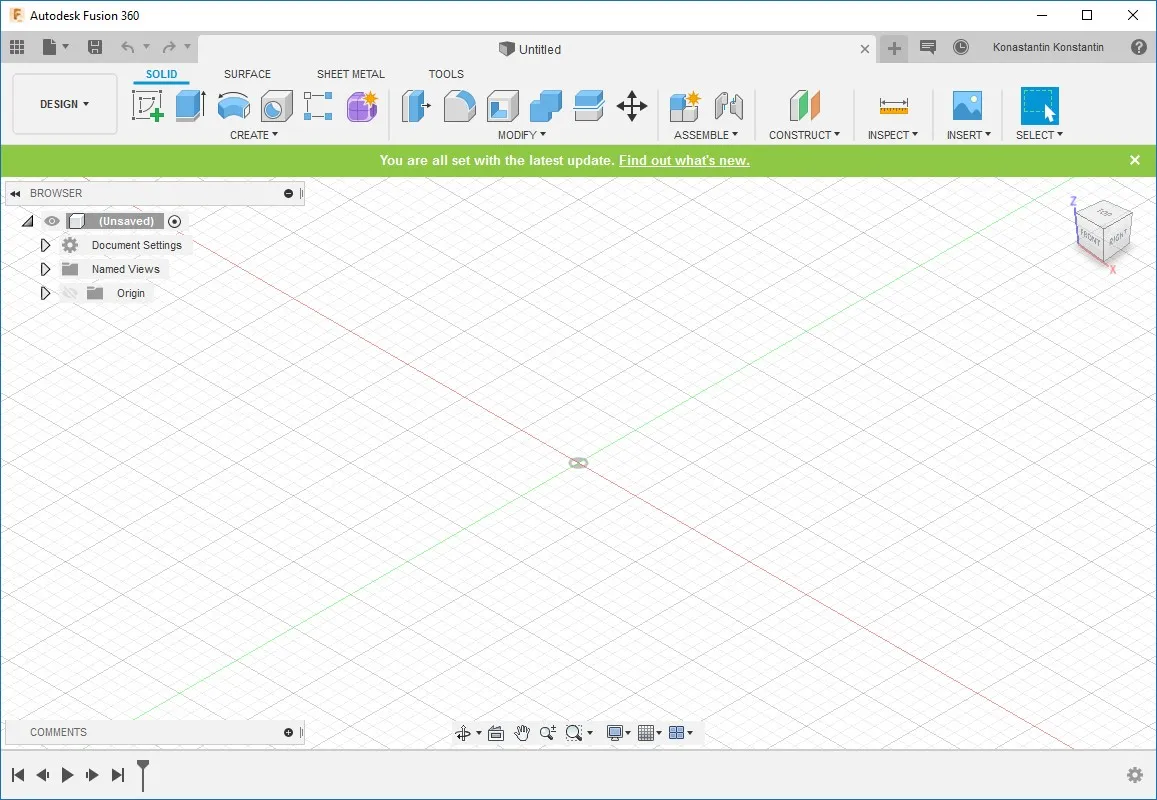Screen dimensions: 1157x800
Task: Open the DESIGN workspace dropdown
Action: point(65,104)
